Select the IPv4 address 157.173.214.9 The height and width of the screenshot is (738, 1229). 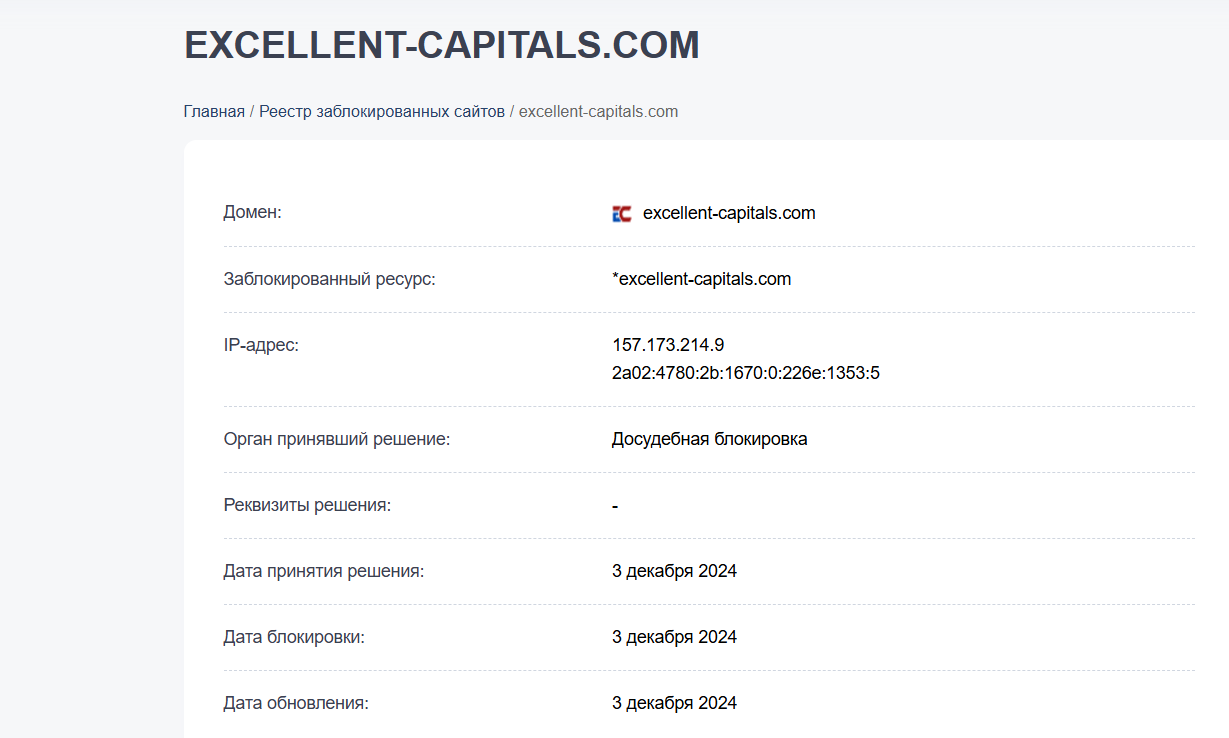(x=667, y=344)
